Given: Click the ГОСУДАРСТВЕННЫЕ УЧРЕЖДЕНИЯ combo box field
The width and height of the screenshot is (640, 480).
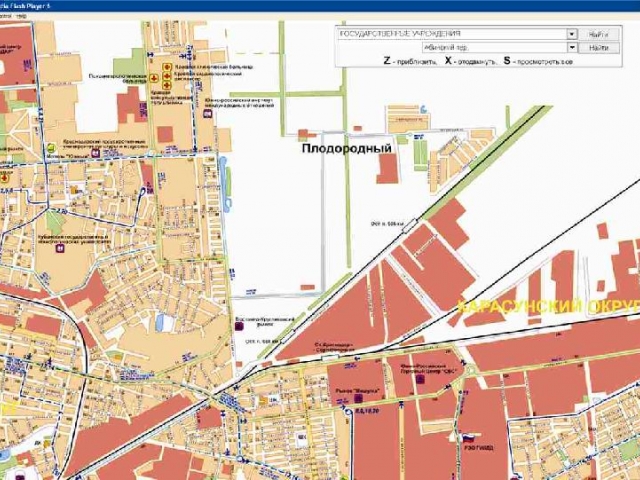Looking at the screenshot, I should pyautogui.click(x=452, y=34).
